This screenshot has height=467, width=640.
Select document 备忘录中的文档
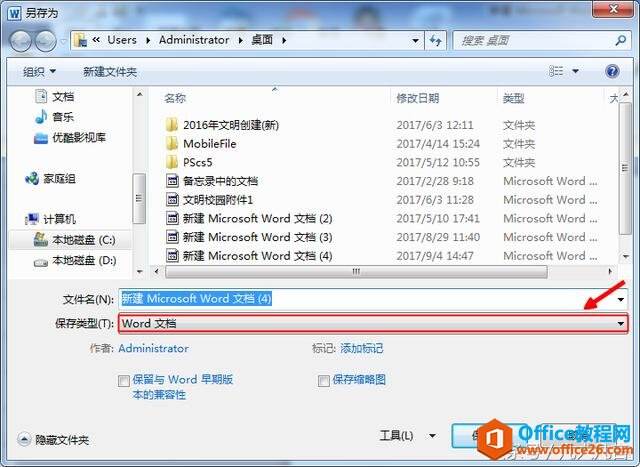[x=212, y=181]
